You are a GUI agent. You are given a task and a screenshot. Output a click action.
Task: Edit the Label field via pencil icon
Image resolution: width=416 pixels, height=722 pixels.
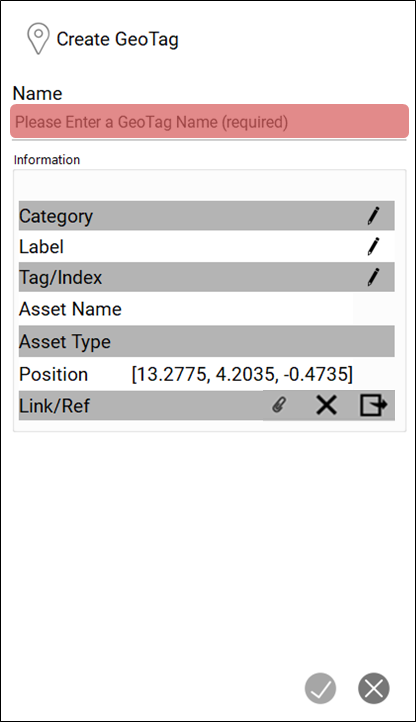point(373,246)
